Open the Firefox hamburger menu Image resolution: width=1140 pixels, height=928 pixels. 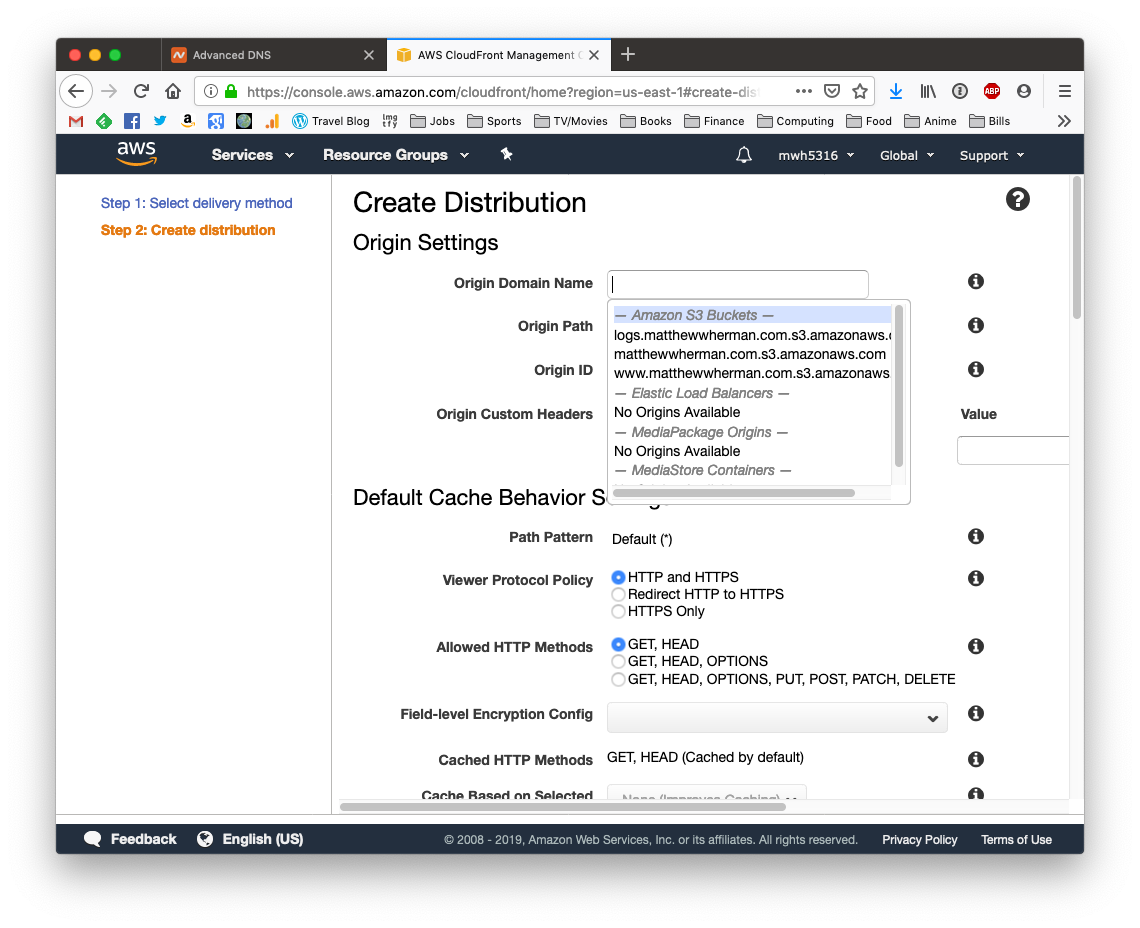pyautogui.click(x=1064, y=92)
